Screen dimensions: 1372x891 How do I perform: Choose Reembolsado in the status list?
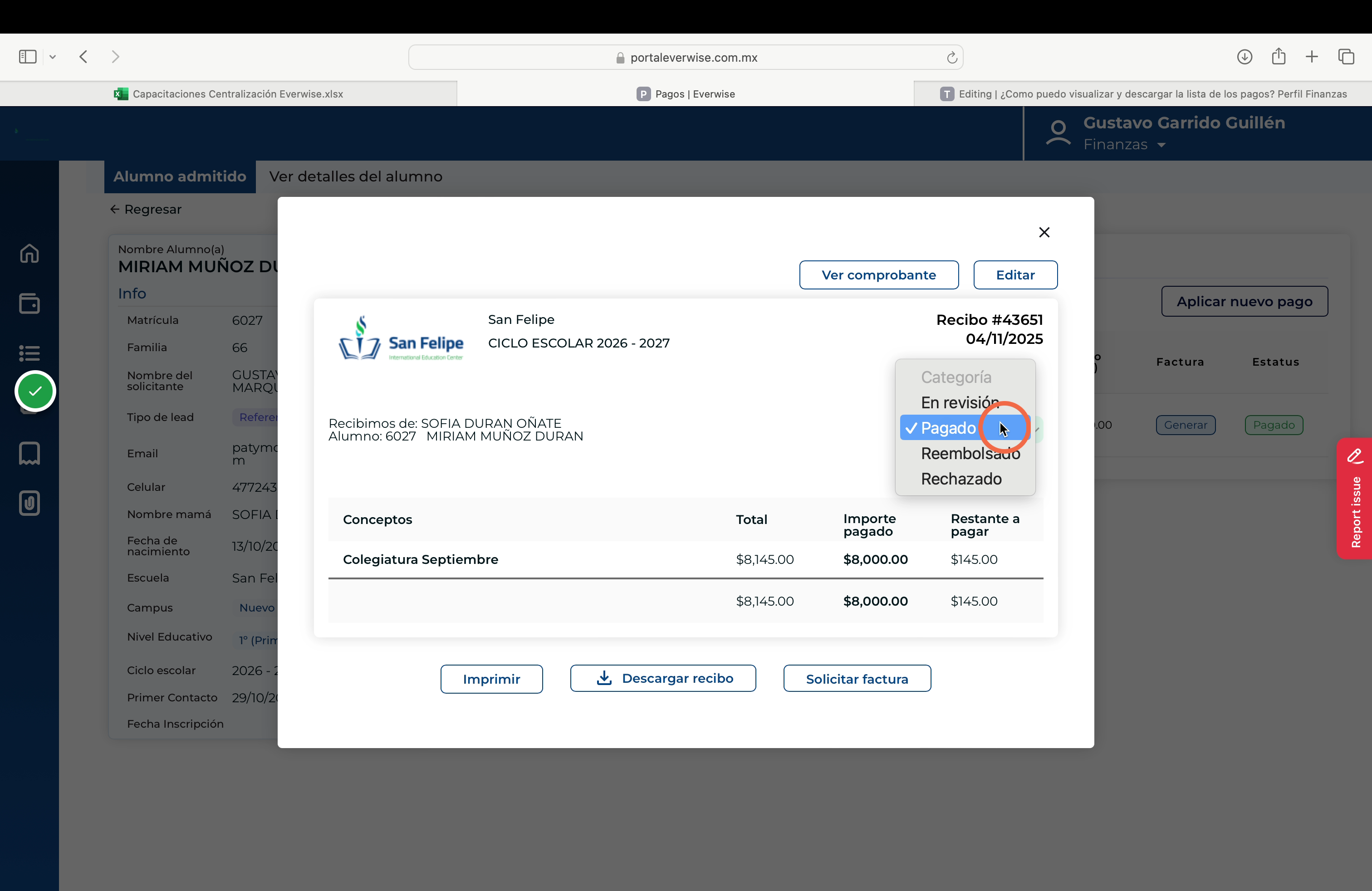click(x=965, y=454)
